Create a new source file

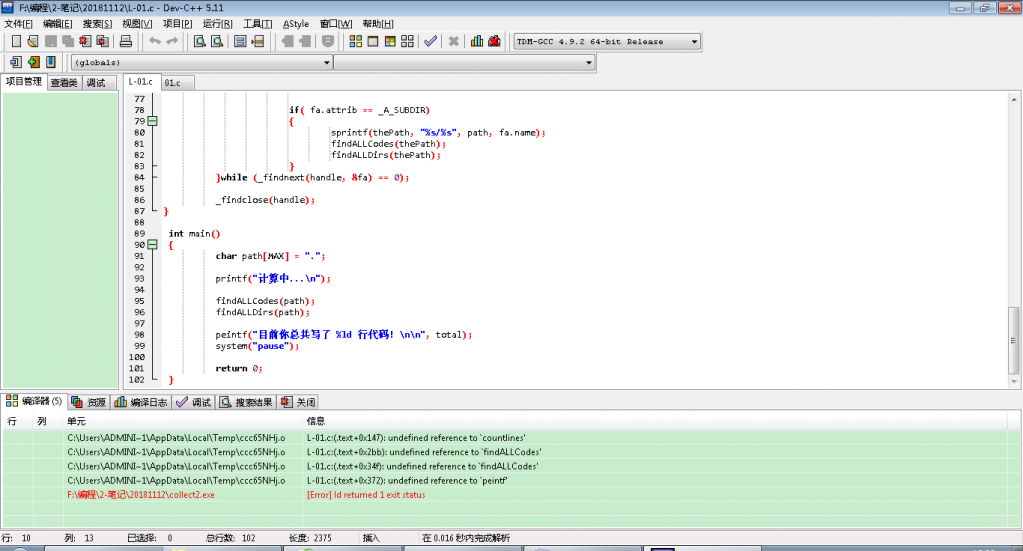[x=16, y=41]
